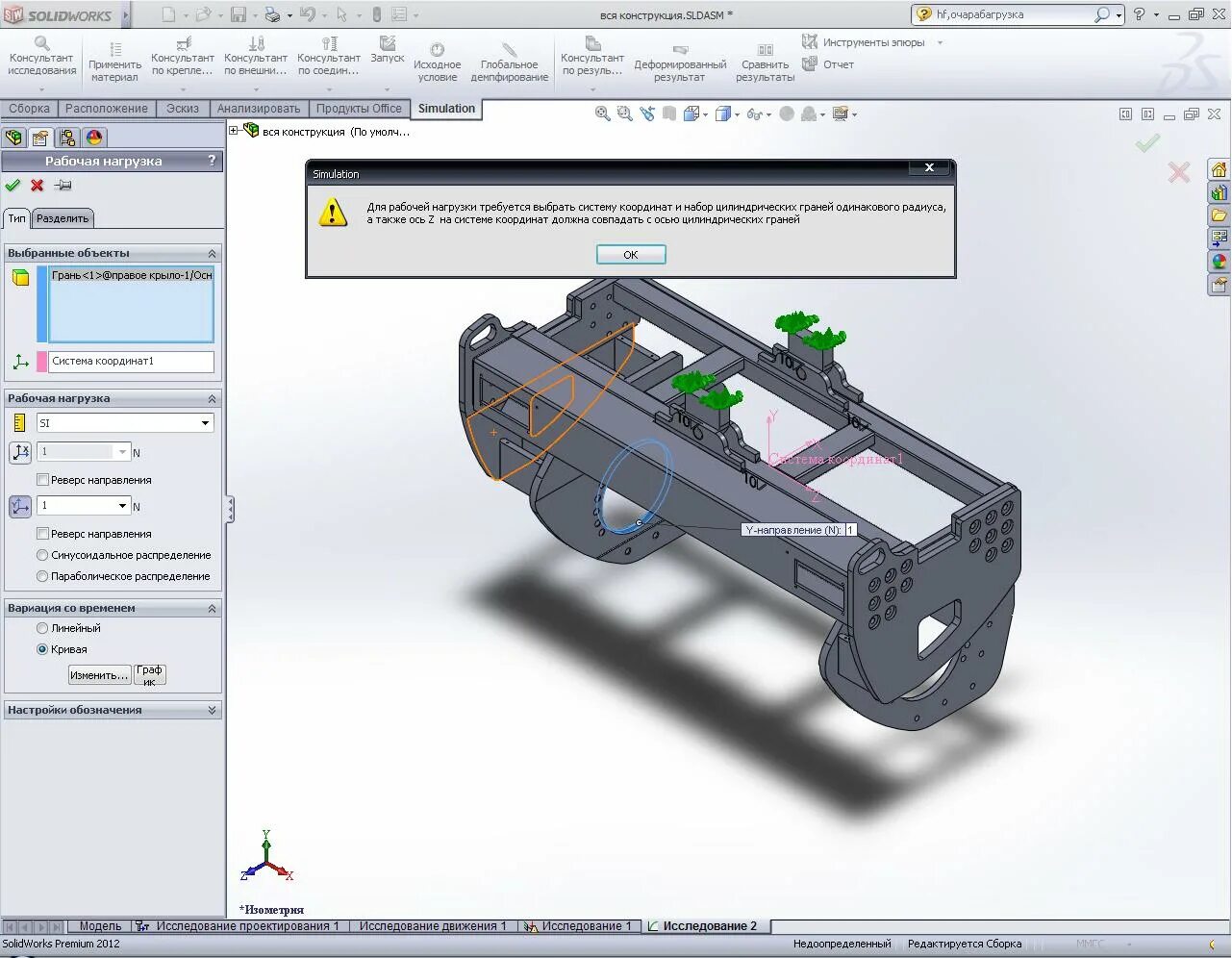Click the Запуск run icon
This screenshot has height=958, width=1232.
click(x=388, y=43)
